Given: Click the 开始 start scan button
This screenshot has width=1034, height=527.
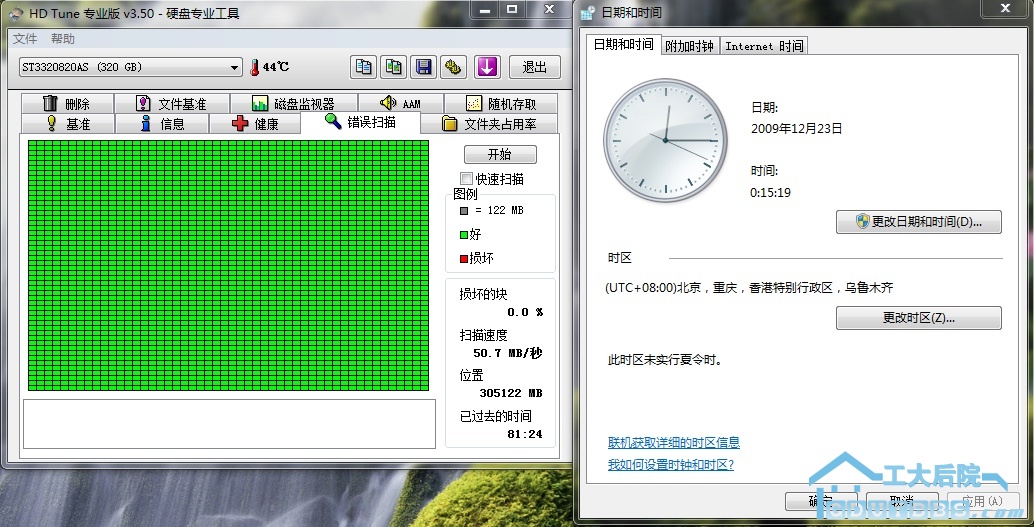Looking at the screenshot, I should click(500, 154).
